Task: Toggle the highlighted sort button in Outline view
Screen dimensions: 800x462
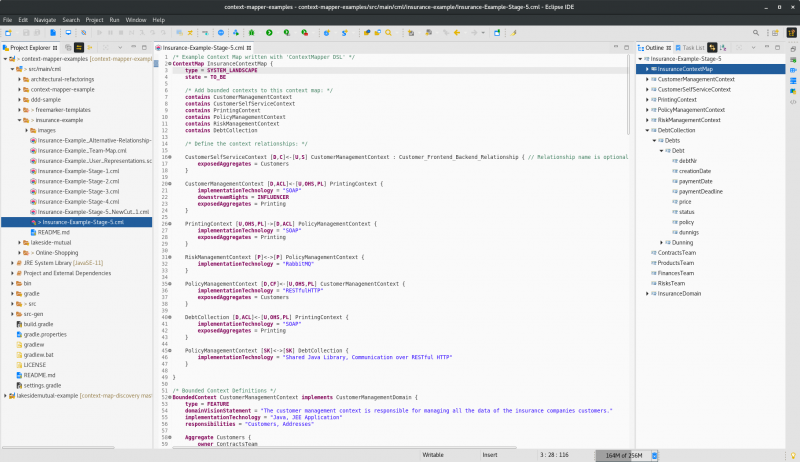Action: (712, 47)
